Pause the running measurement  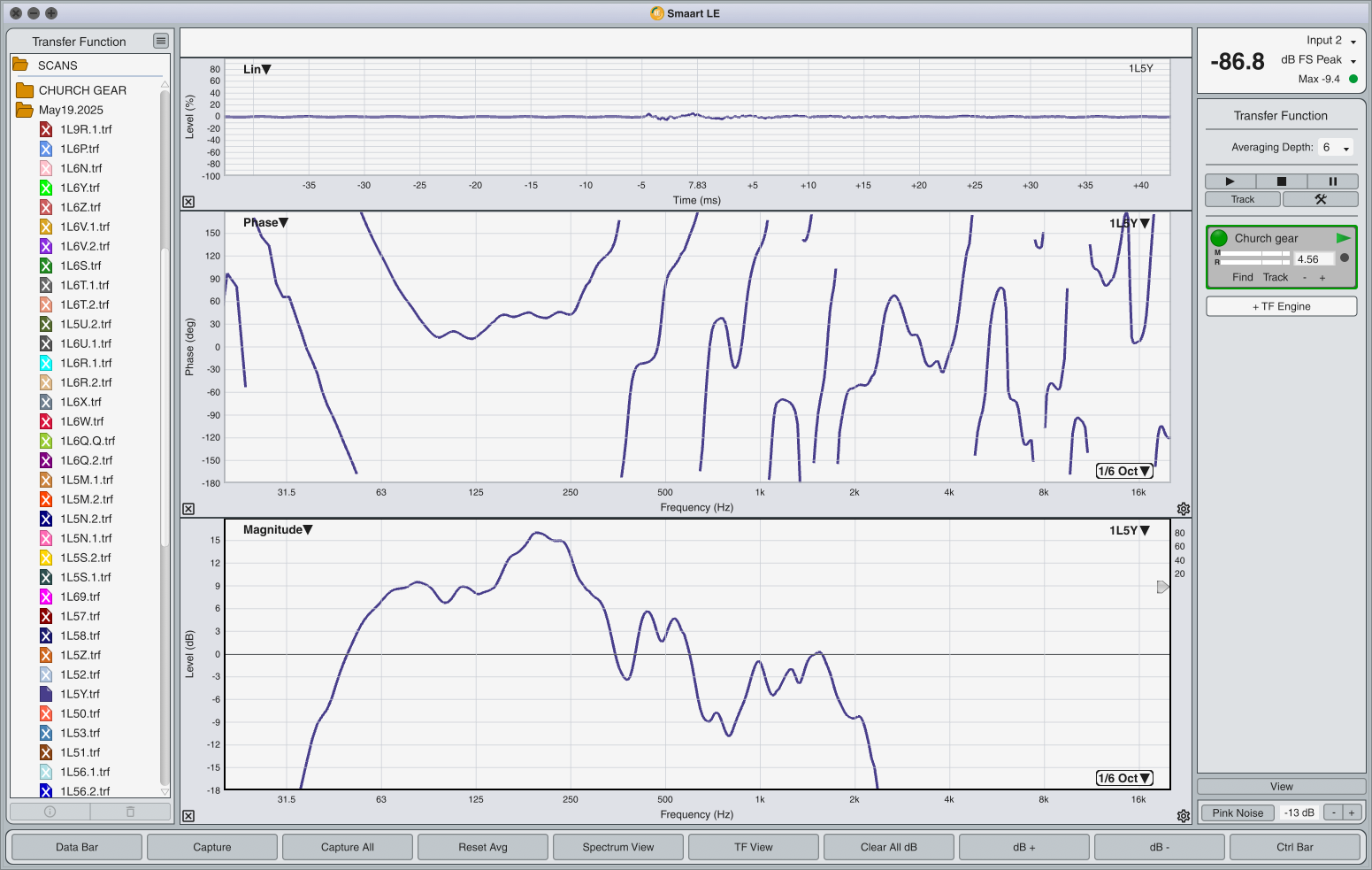coord(1332,181)
